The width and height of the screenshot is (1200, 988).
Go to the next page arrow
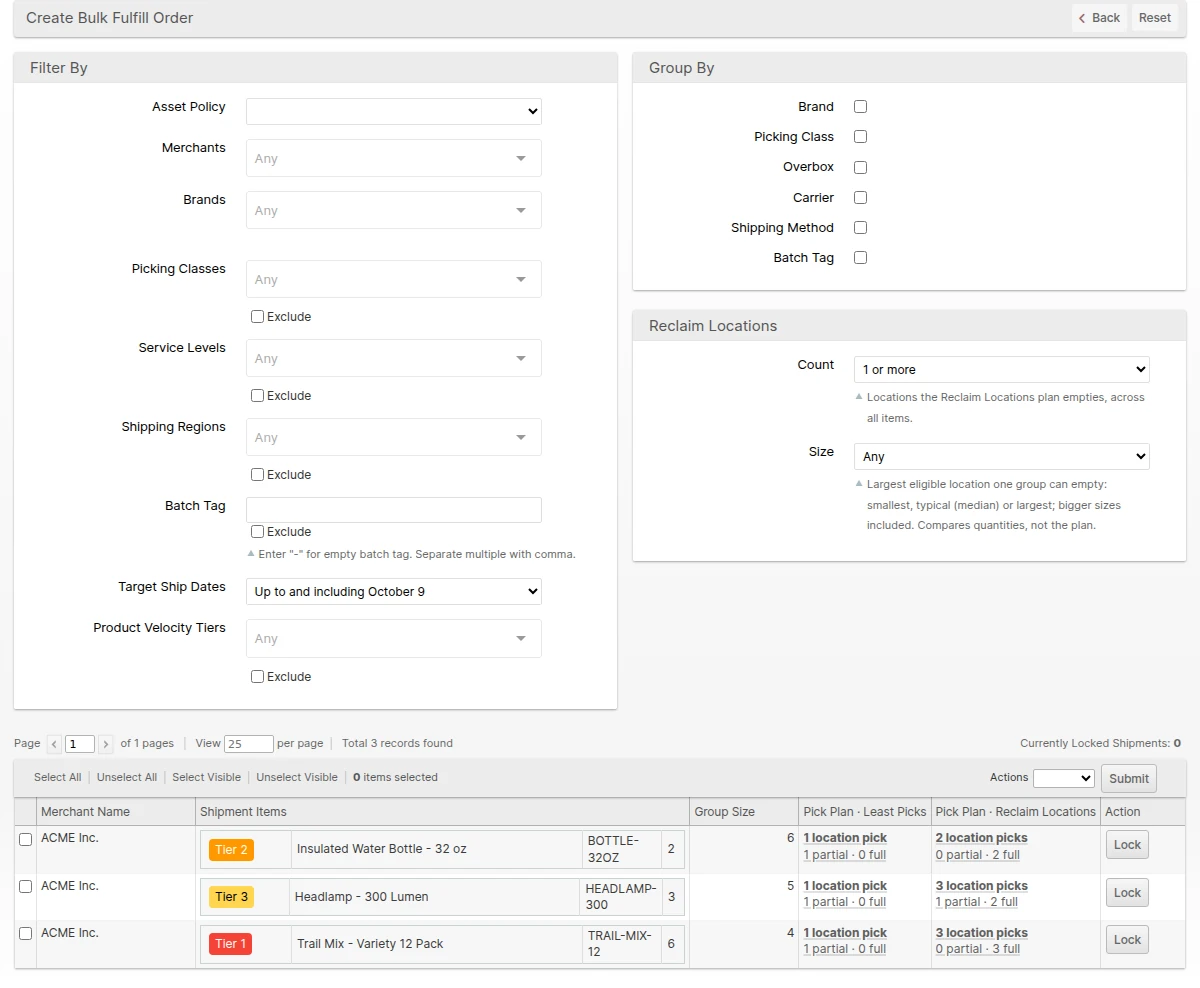pos(105,744)
